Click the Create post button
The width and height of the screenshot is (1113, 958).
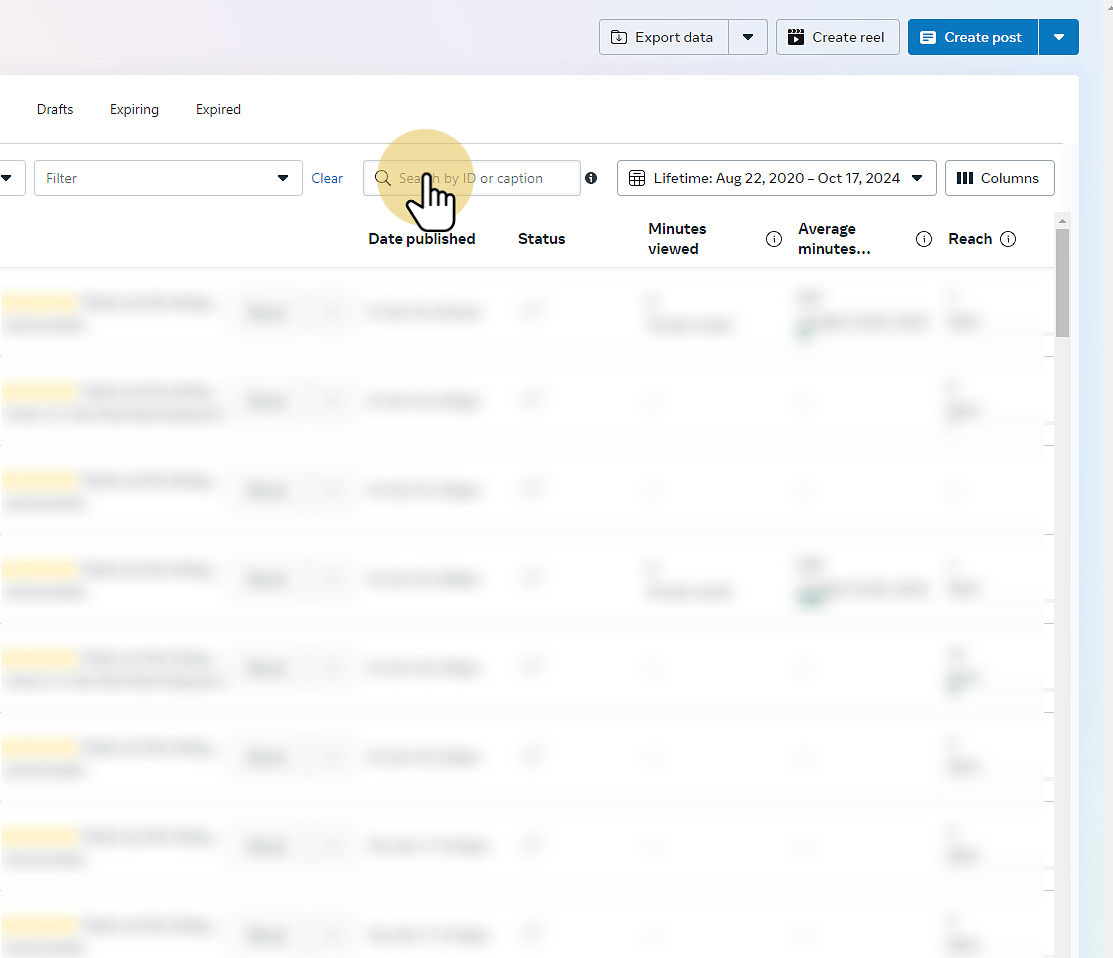973,37
